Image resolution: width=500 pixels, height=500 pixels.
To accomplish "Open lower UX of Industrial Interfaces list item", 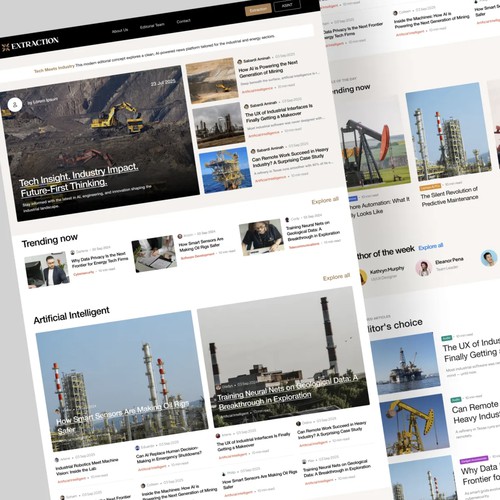I will point(254,442).
